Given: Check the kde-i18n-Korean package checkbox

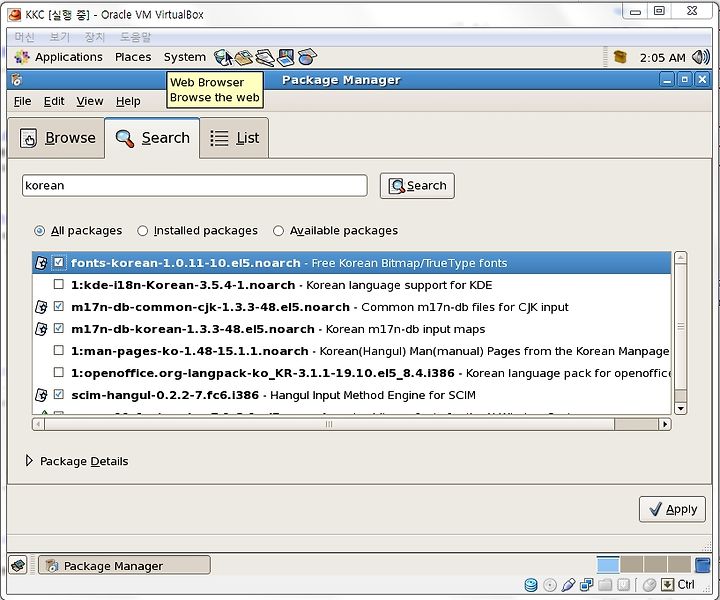Looking at the screenshot, I should (x=58, y=284).
